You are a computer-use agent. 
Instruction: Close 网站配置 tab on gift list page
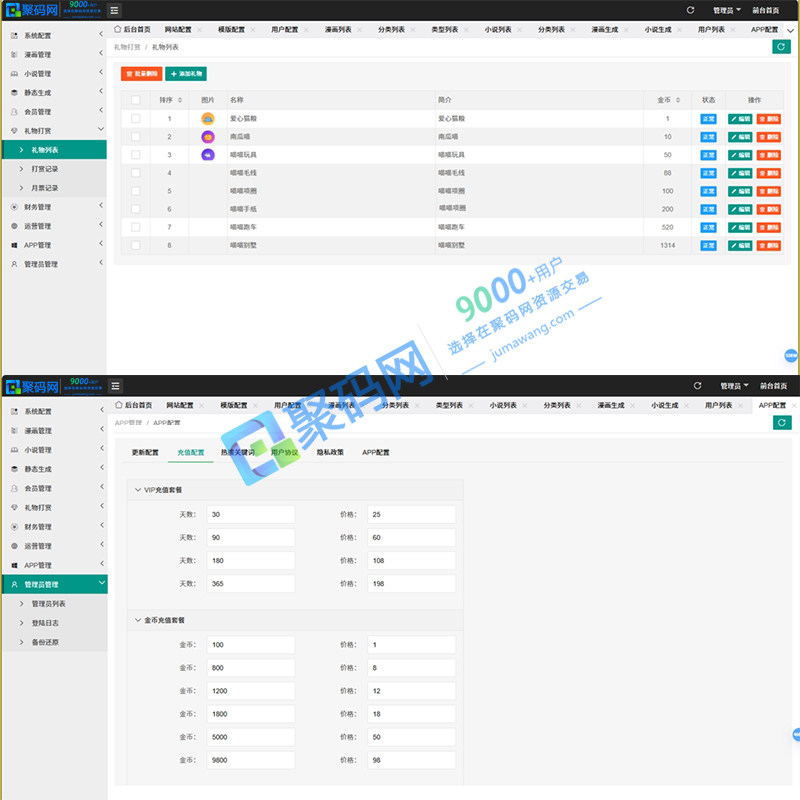coord(199,30)
